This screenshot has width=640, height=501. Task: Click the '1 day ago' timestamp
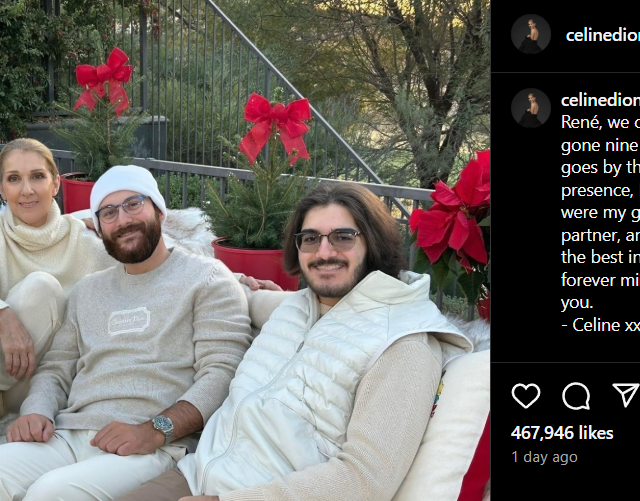(x=544, y=457)
